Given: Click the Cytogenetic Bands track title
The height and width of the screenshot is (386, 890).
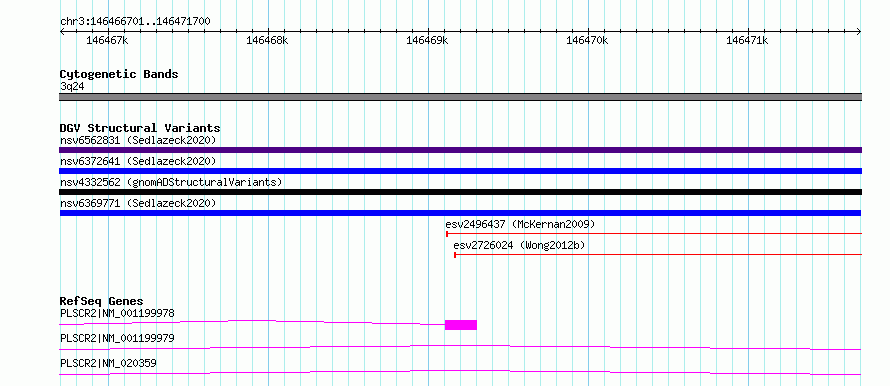Looking at the screenshot, I should [x=119, y=74].
